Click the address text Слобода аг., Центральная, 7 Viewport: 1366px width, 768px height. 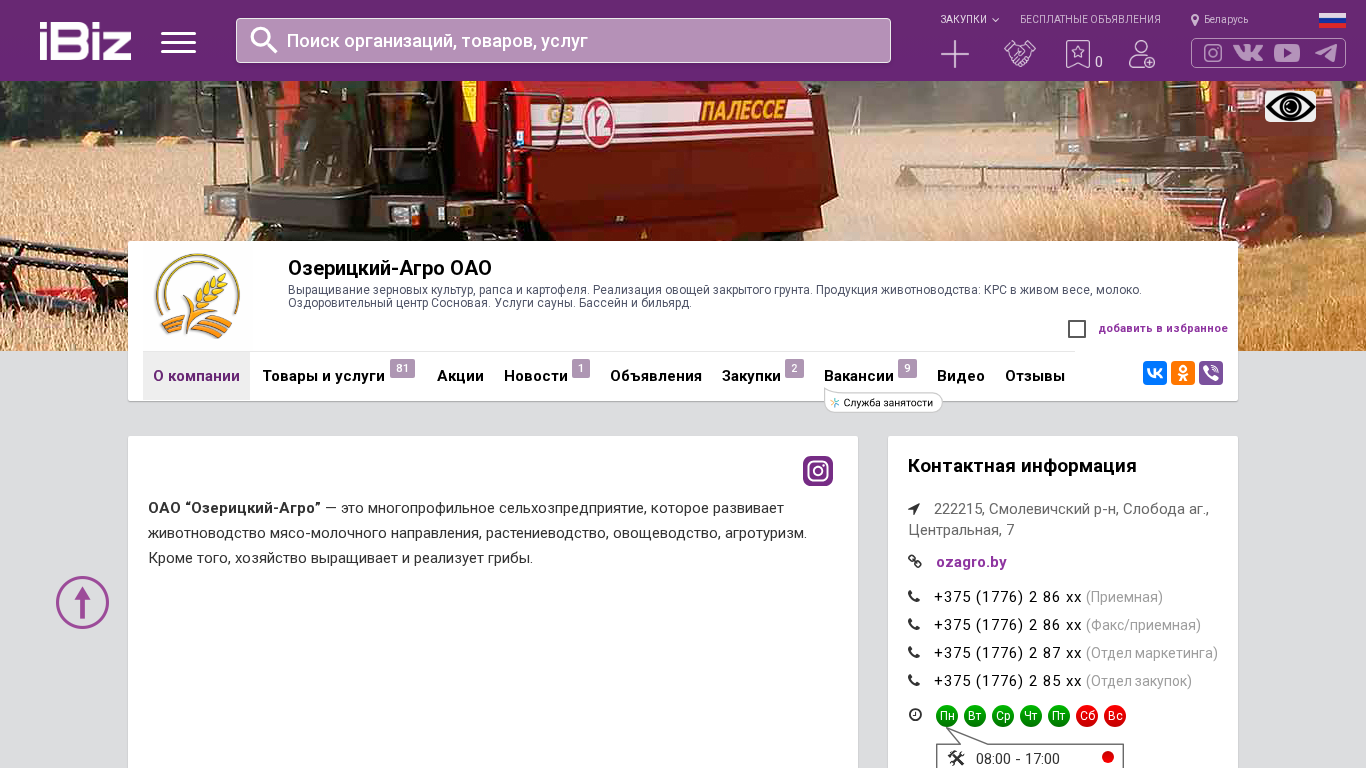(x=1059, y=519)
